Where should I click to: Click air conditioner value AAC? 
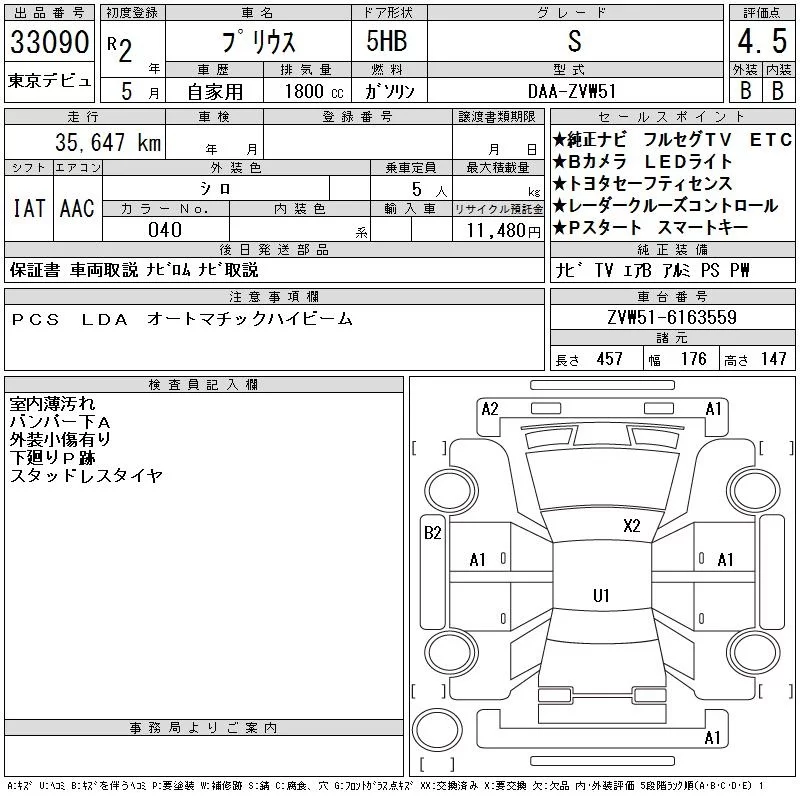(x=77, y=208)
